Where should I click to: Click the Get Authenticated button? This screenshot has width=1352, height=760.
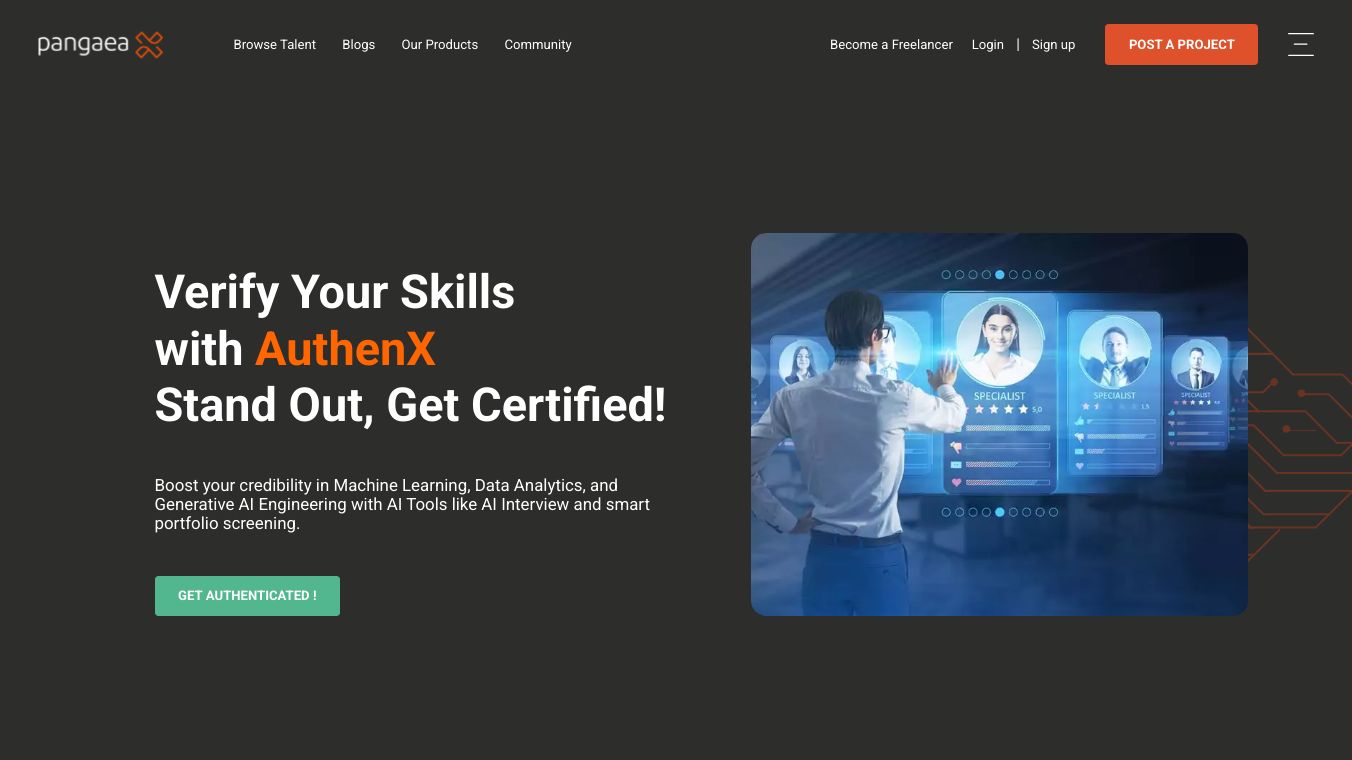coord(247,596)
